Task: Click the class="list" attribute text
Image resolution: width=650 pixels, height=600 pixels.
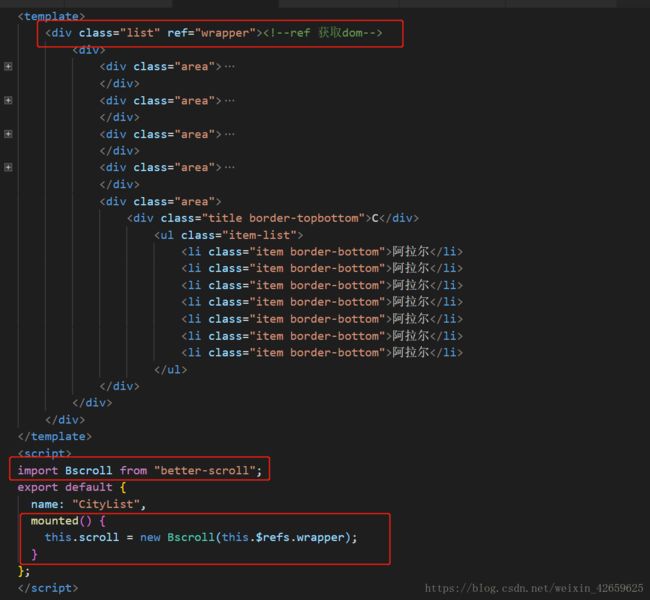Action: point(119,33)
